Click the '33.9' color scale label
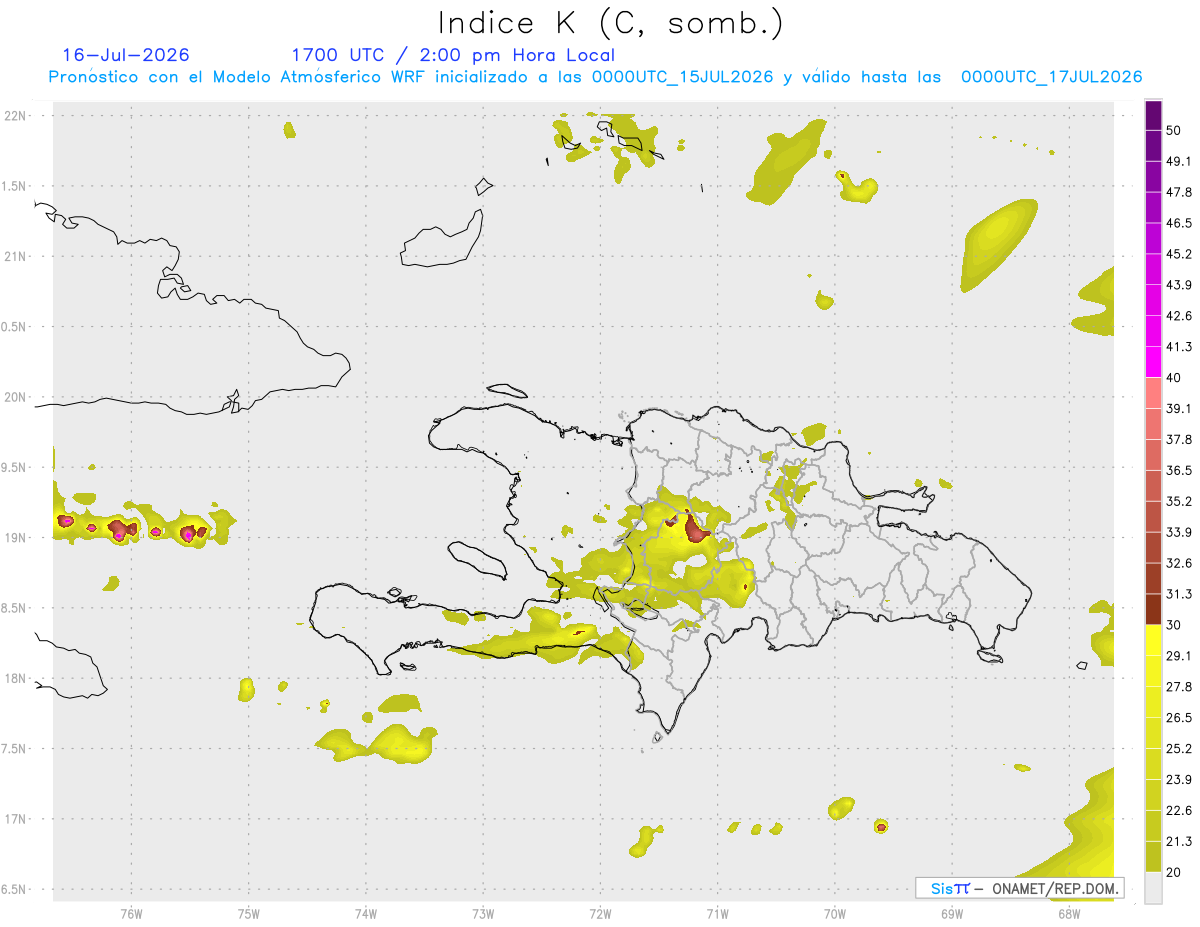 click(x=1179, y=532)
